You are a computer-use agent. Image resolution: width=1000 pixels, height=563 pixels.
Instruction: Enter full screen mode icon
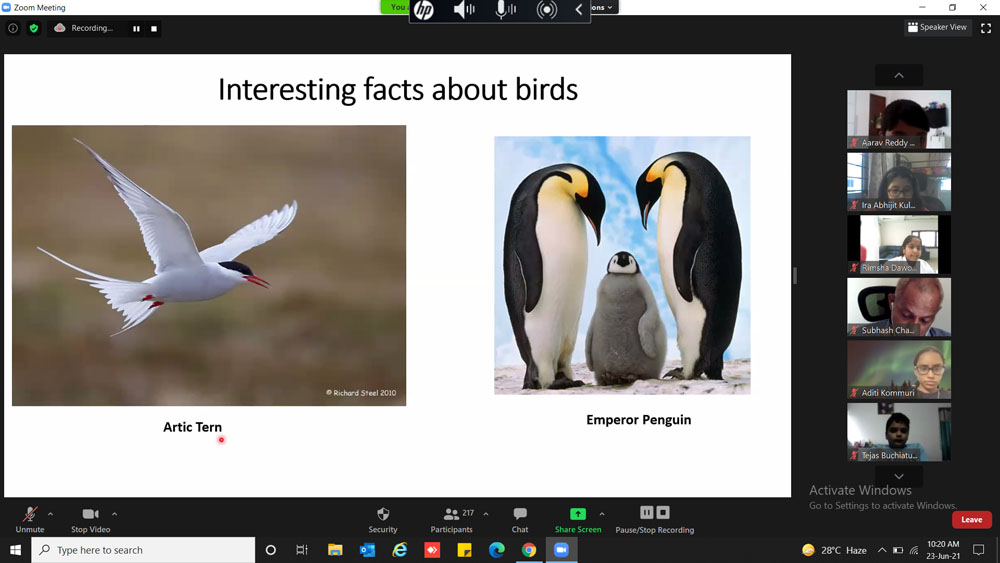986,28
